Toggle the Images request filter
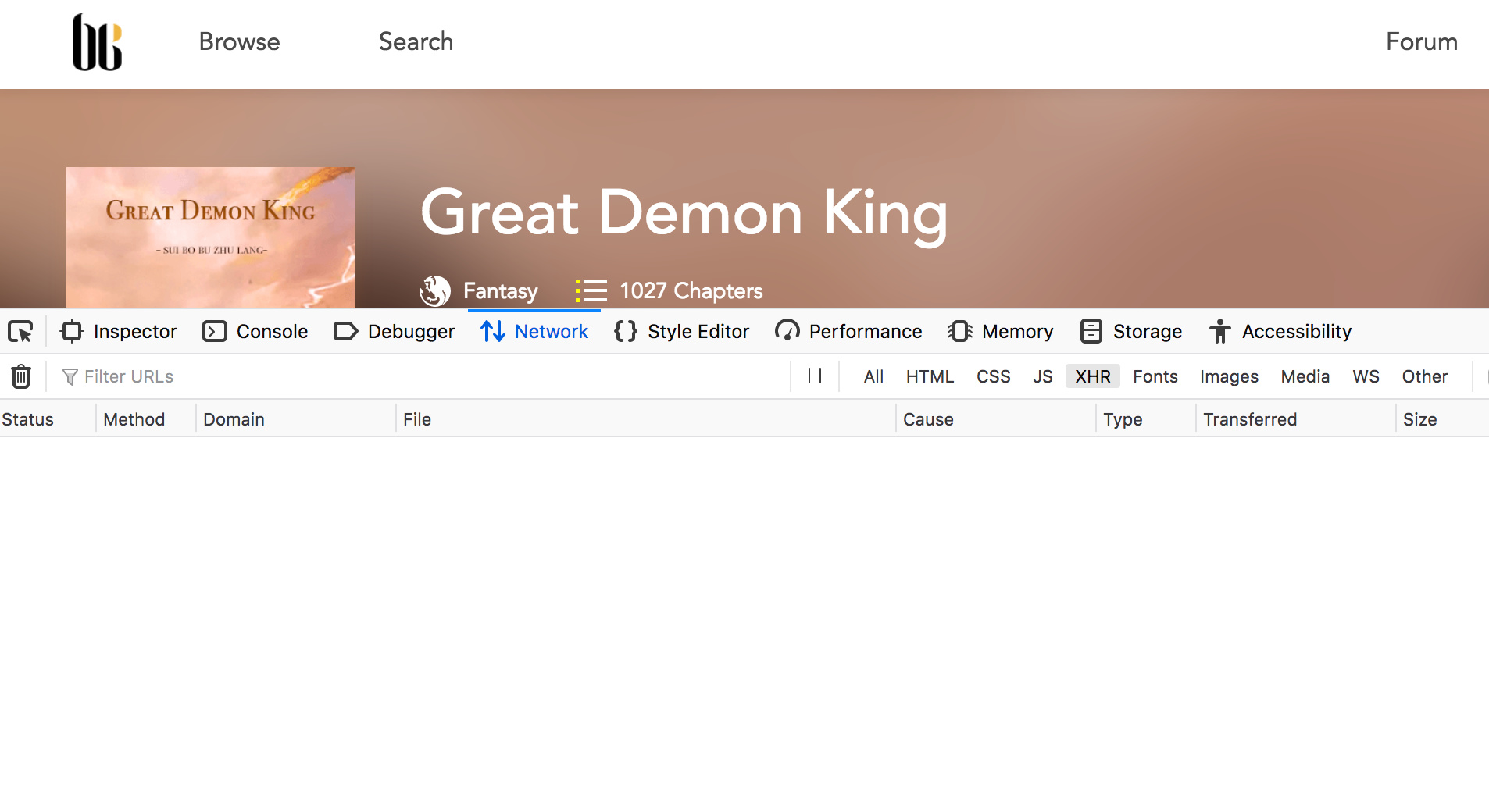This screenshot has width=1489, height=812. coord(1229,376)
